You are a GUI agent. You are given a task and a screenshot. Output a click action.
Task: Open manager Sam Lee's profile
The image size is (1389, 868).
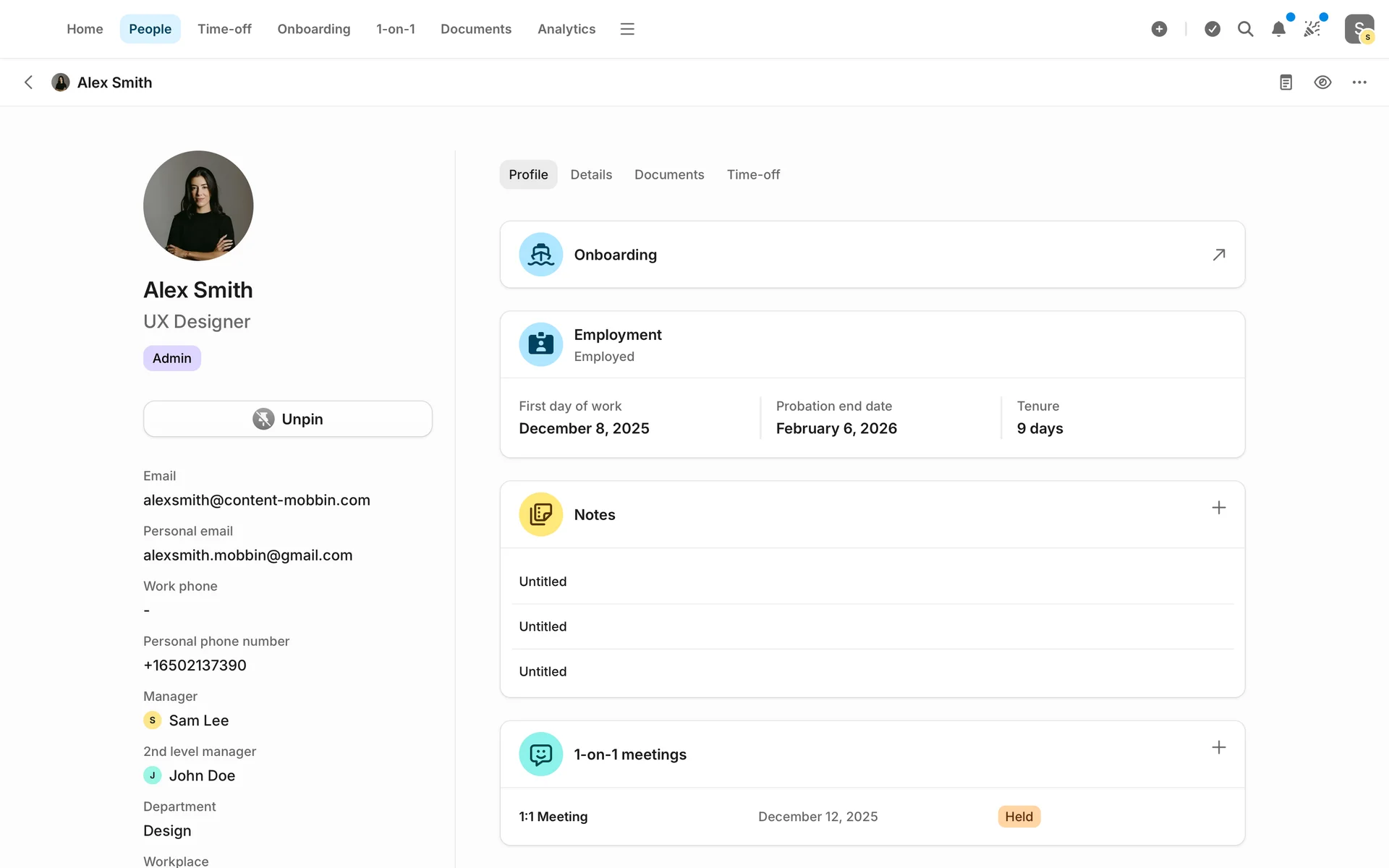coord(198,720)
